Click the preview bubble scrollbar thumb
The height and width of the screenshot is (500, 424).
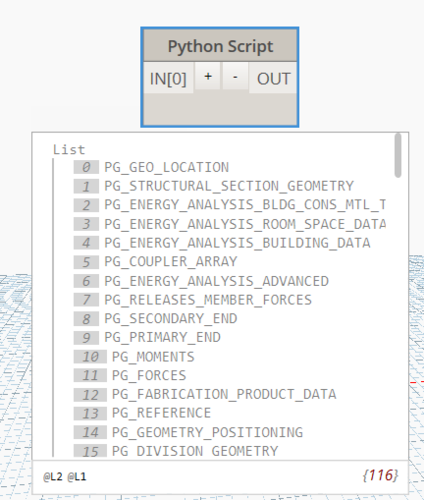(x=398, y=156)
